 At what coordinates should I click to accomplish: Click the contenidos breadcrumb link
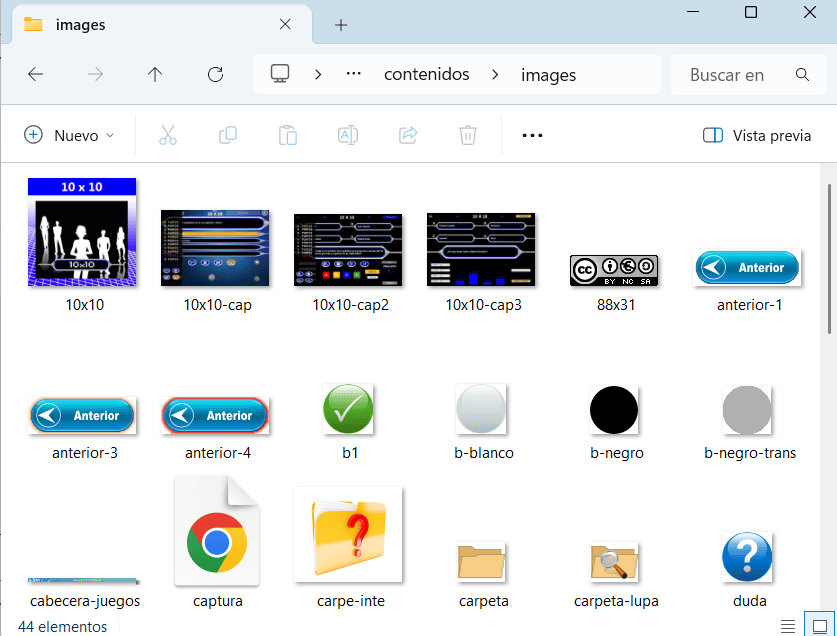427,74
